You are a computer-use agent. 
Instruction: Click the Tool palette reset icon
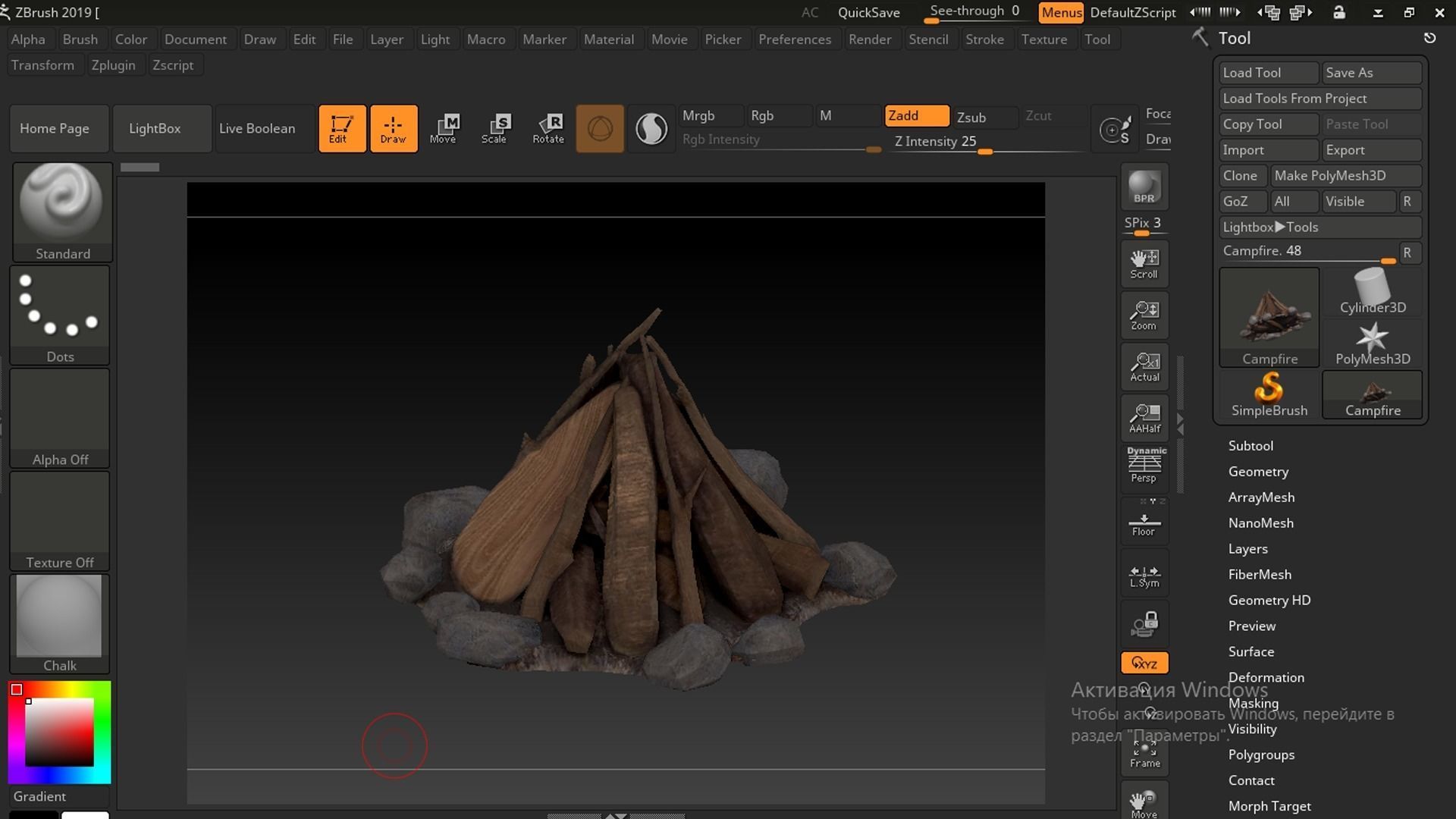point(1429,38)
